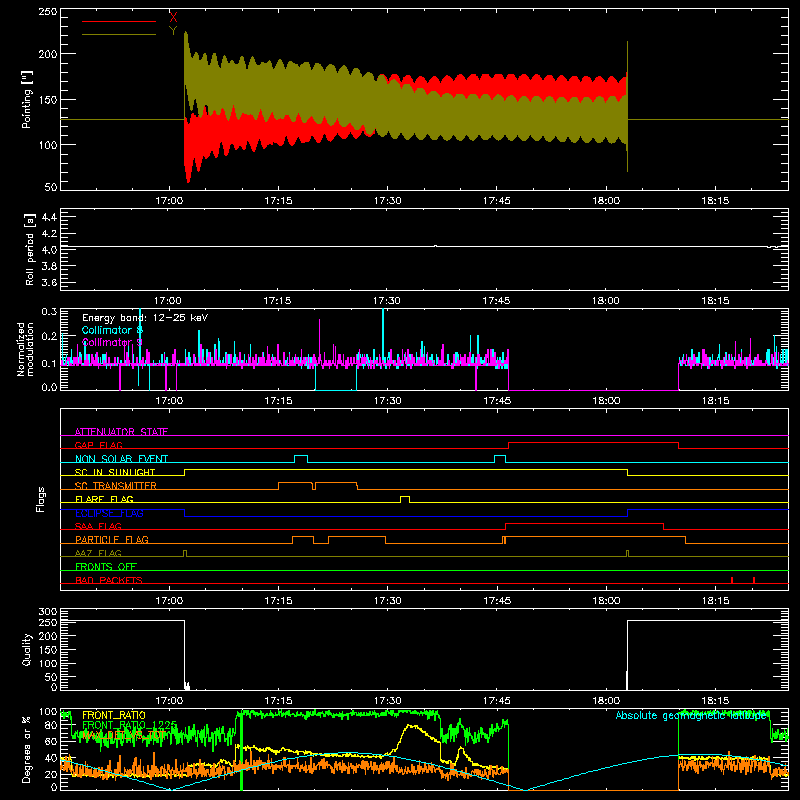This screenshot has height=800, width=800.
Task: Click the '17:30' tick under Pointing panel
Action: 387,201
